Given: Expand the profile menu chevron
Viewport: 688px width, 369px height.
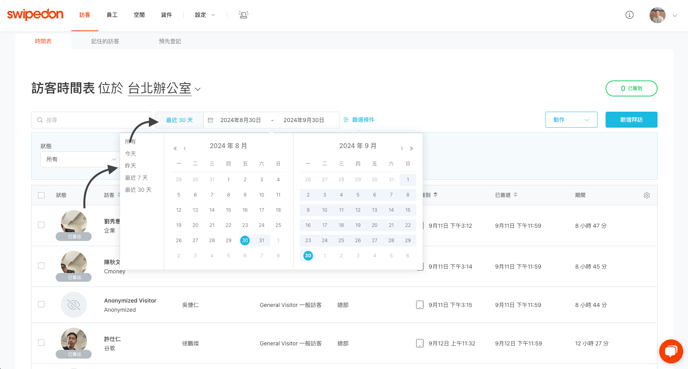Looking at the screenshot, I should [675, 15].
